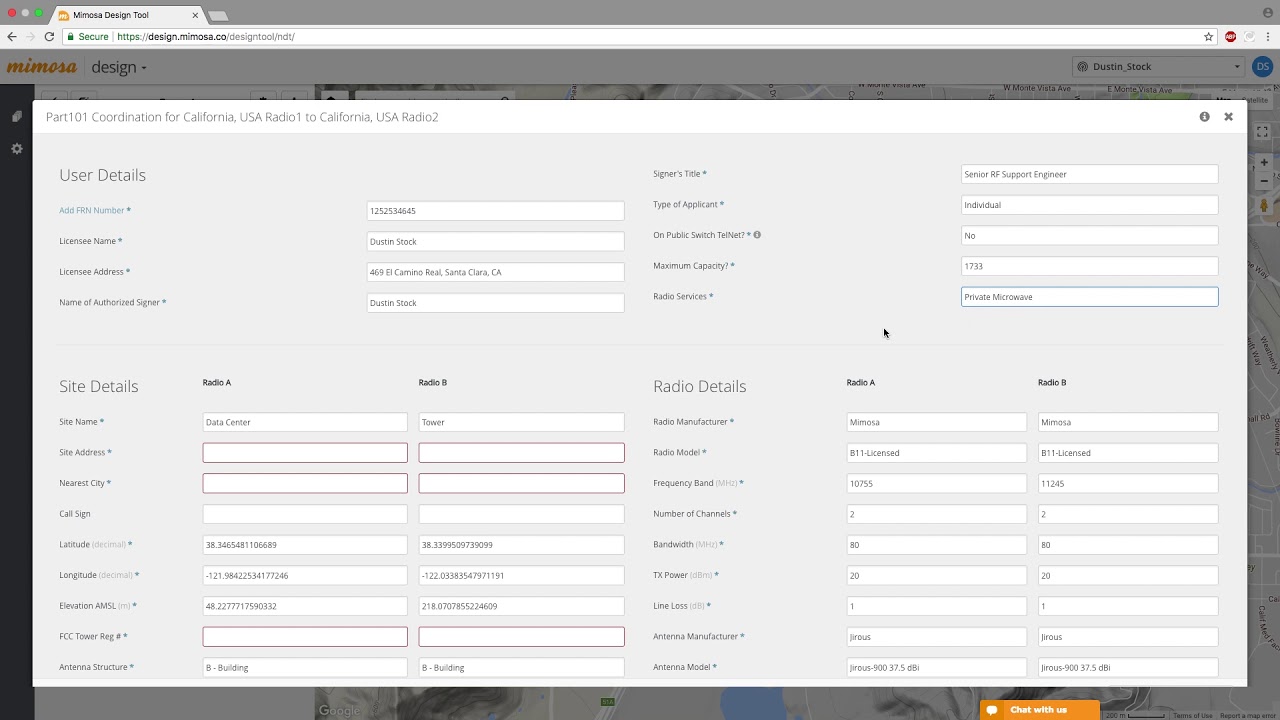Click the Licensee Name field

495,241
